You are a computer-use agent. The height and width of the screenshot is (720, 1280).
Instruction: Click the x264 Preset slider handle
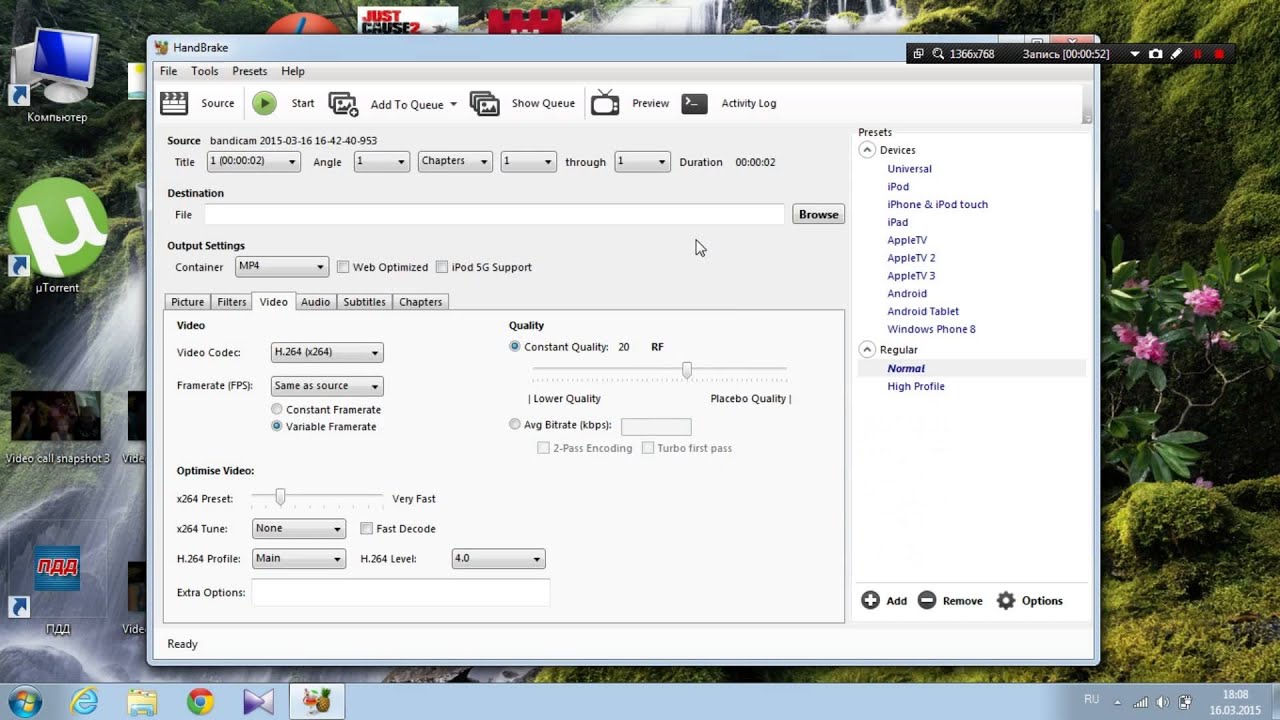(280, 497)
